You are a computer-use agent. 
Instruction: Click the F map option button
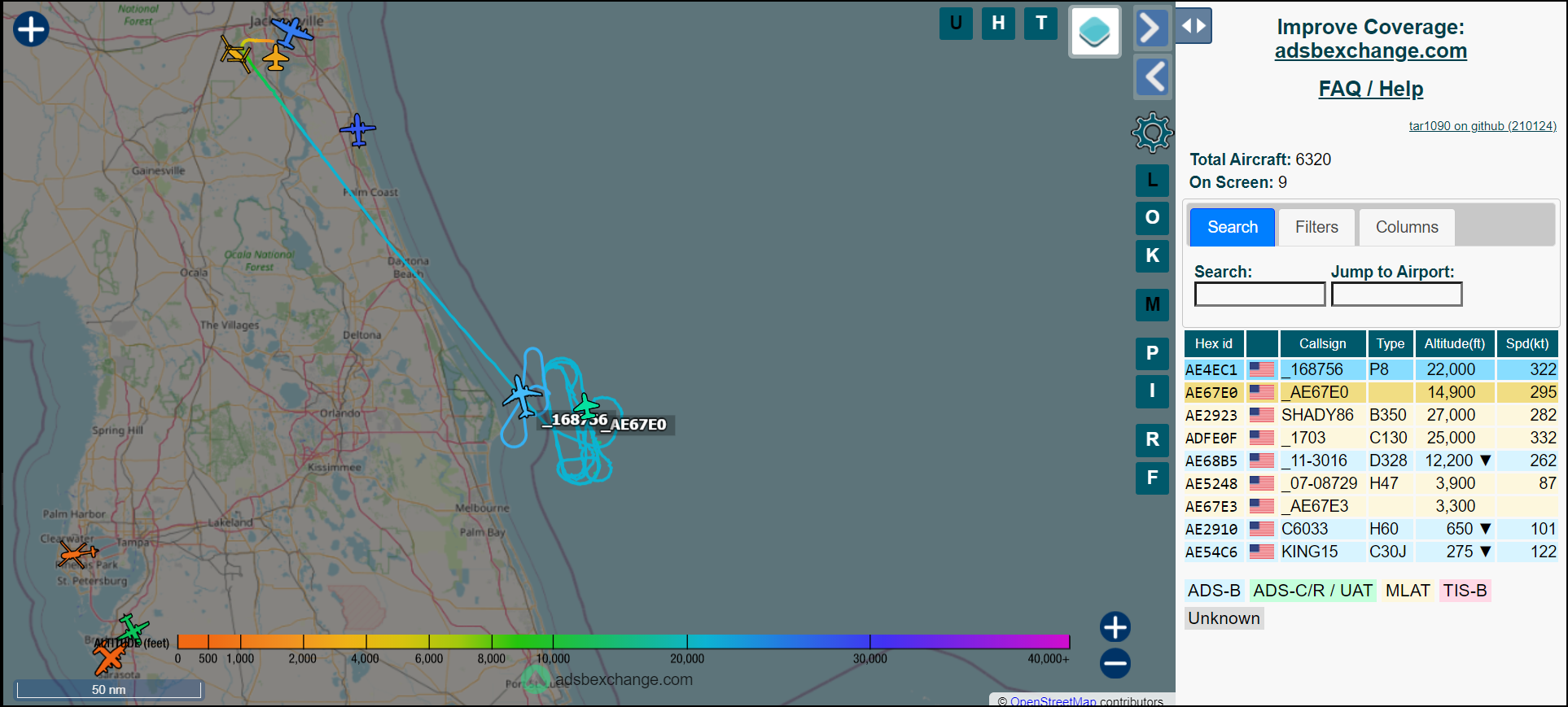(x=1152, y=478)
